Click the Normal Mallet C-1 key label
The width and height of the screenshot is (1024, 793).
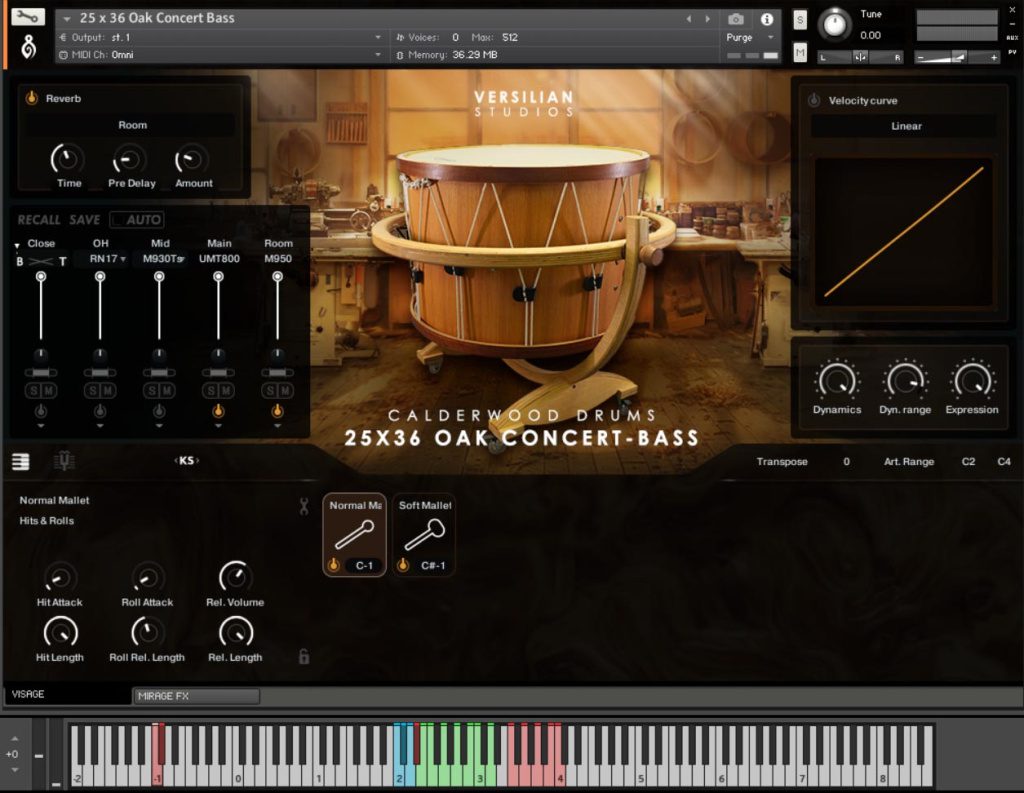pos(364,566)
